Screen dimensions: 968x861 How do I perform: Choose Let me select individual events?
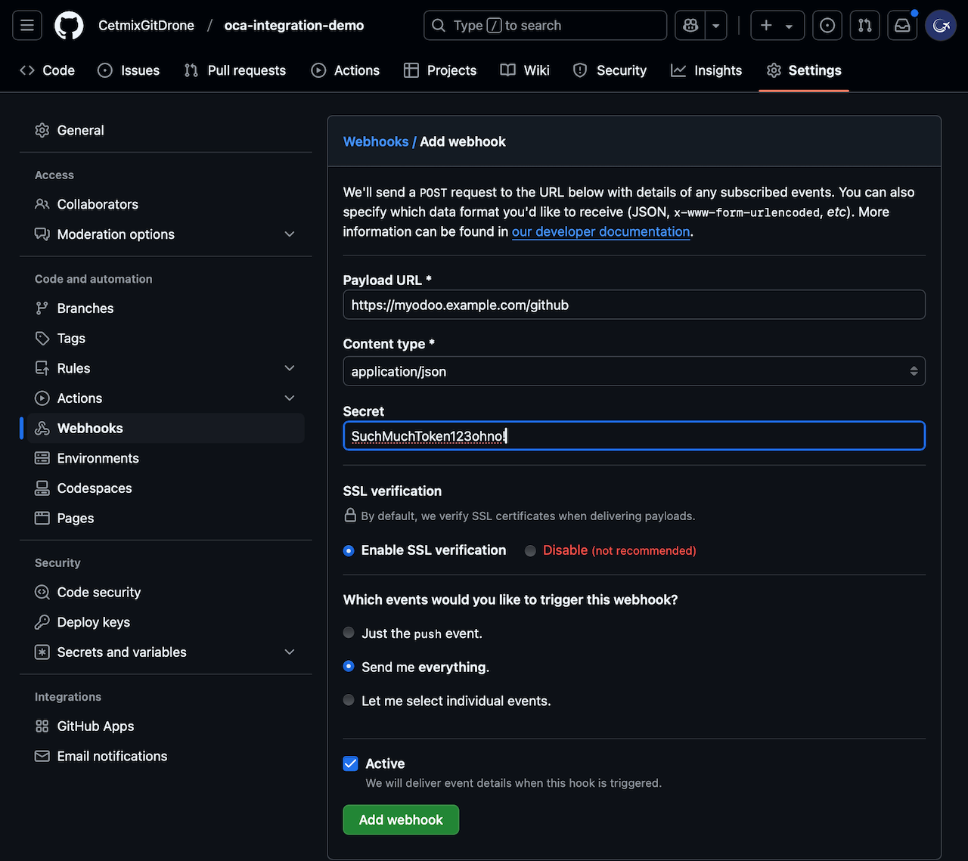tap(349, 701)
